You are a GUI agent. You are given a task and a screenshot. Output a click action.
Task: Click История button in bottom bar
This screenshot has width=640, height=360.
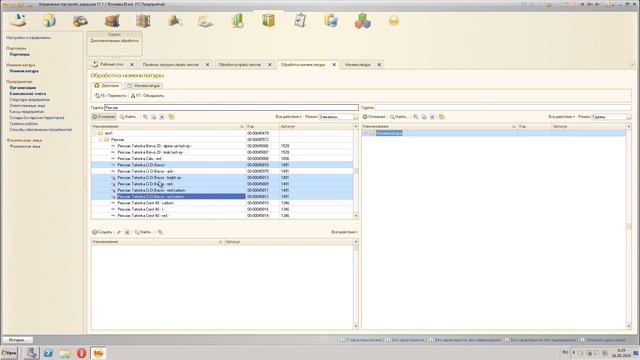[17, 340]
